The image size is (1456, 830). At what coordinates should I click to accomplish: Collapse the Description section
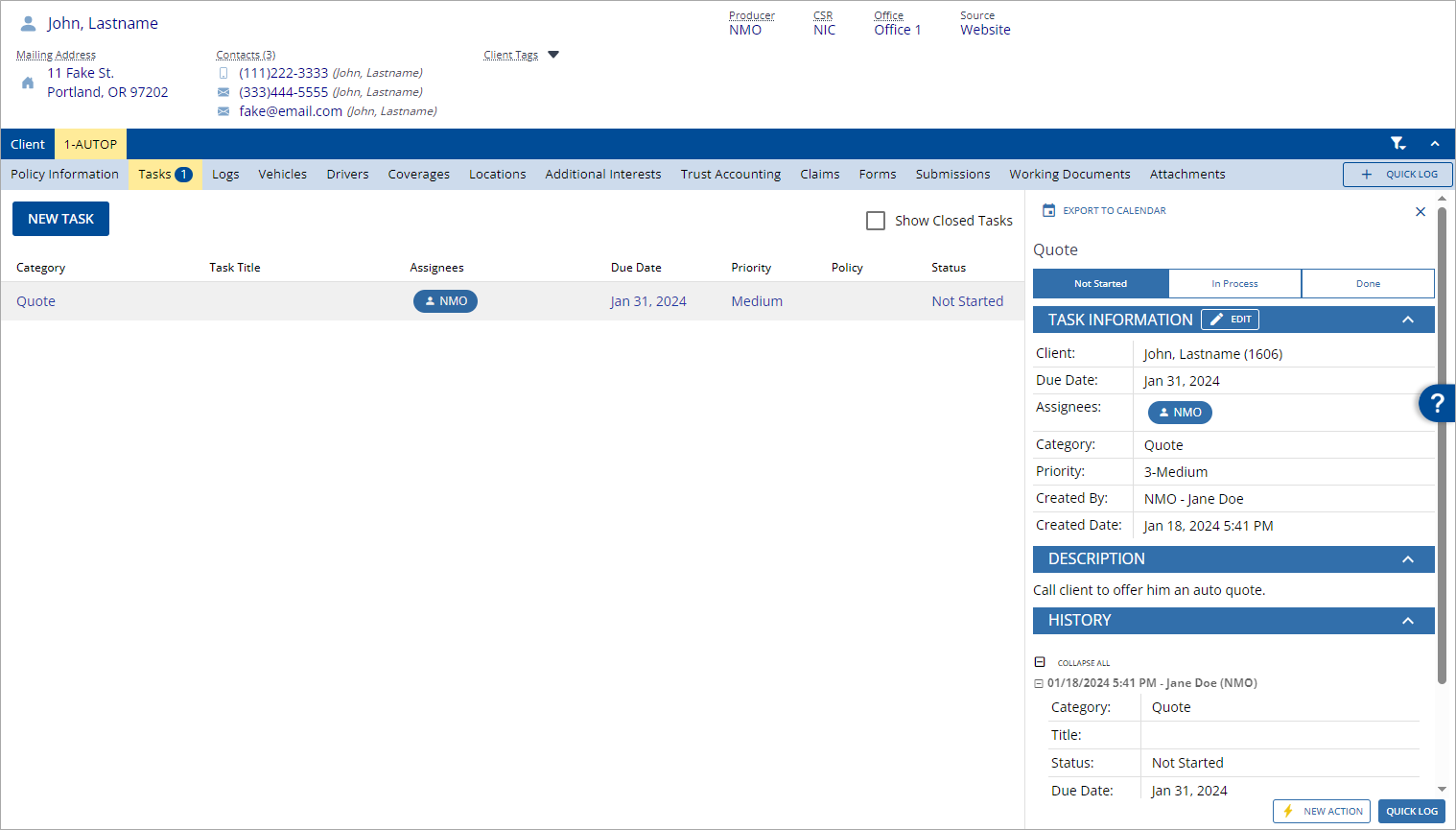(x=1407, y=558)
